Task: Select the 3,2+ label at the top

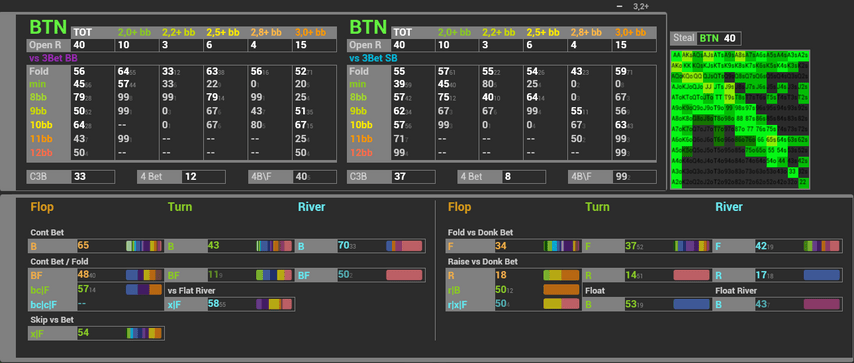Action: point(640,6)
